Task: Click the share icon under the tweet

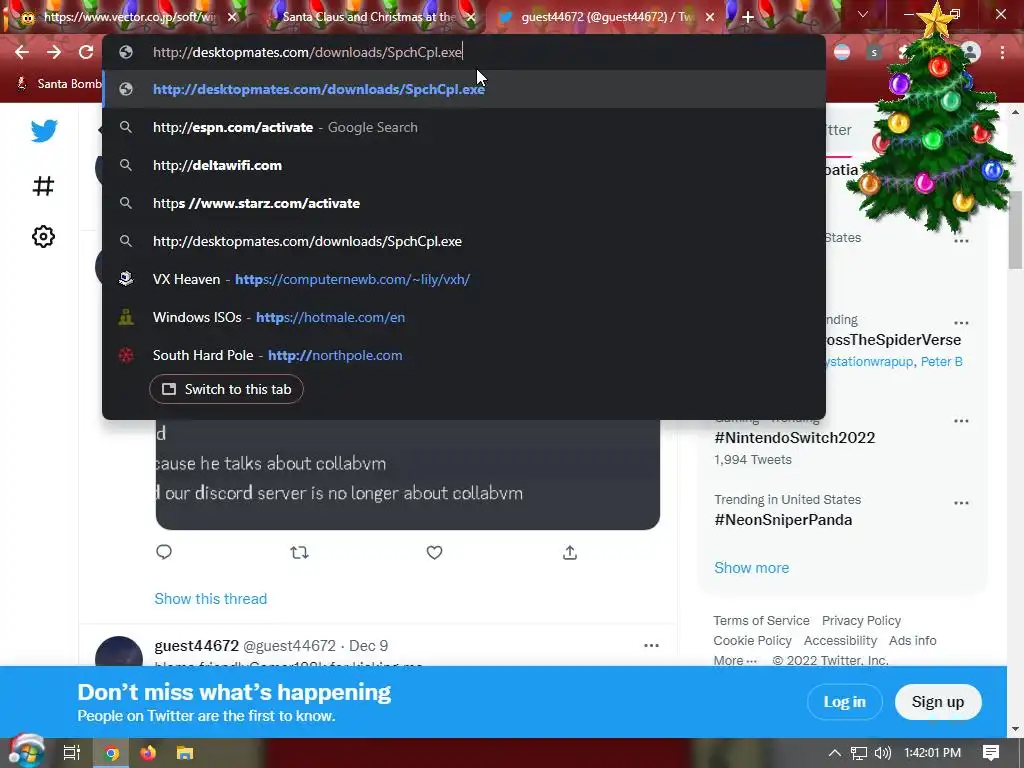Action: coord(569,552)
